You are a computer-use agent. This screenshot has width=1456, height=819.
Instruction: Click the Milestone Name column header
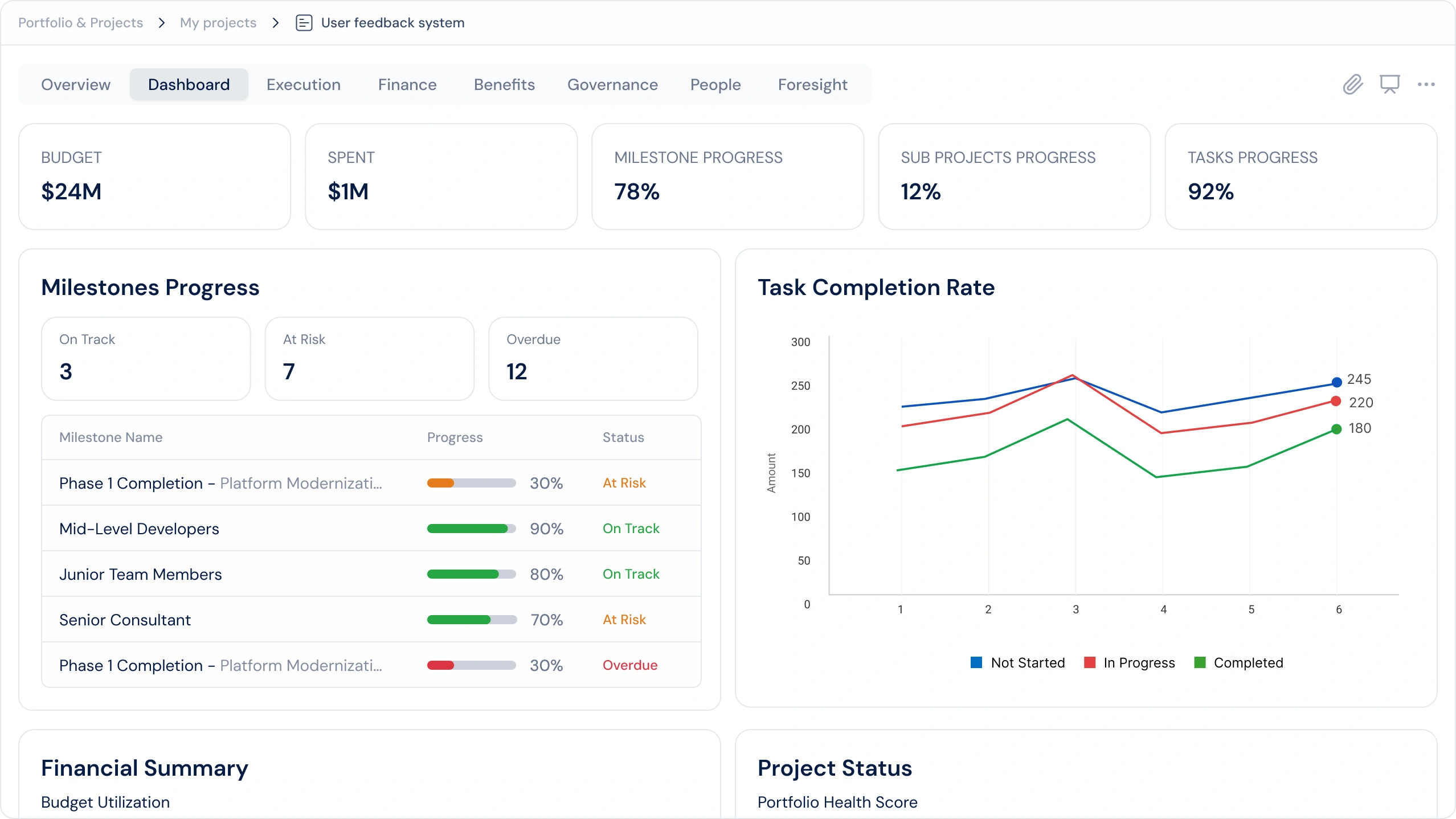(x=111, y=437)
